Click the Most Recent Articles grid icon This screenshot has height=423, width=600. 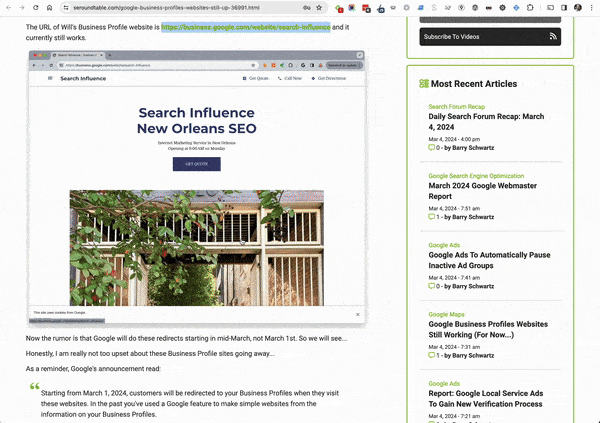click(424, 83)
